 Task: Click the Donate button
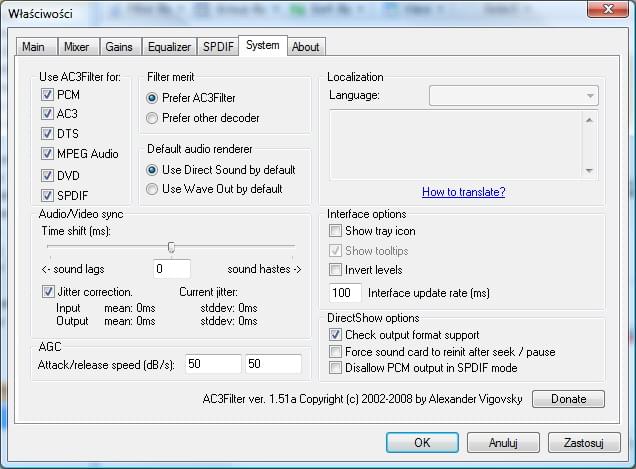568,399
